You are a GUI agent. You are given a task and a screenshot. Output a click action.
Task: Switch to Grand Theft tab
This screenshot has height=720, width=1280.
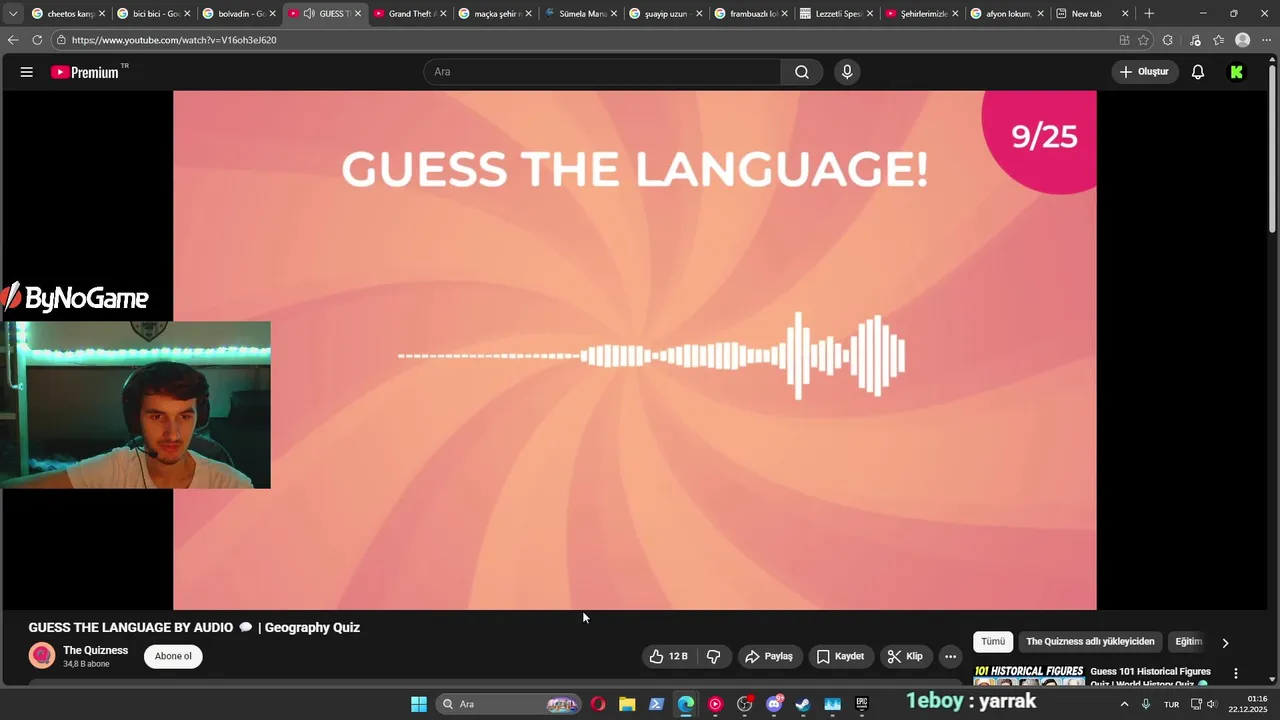(x=408, y=14)
